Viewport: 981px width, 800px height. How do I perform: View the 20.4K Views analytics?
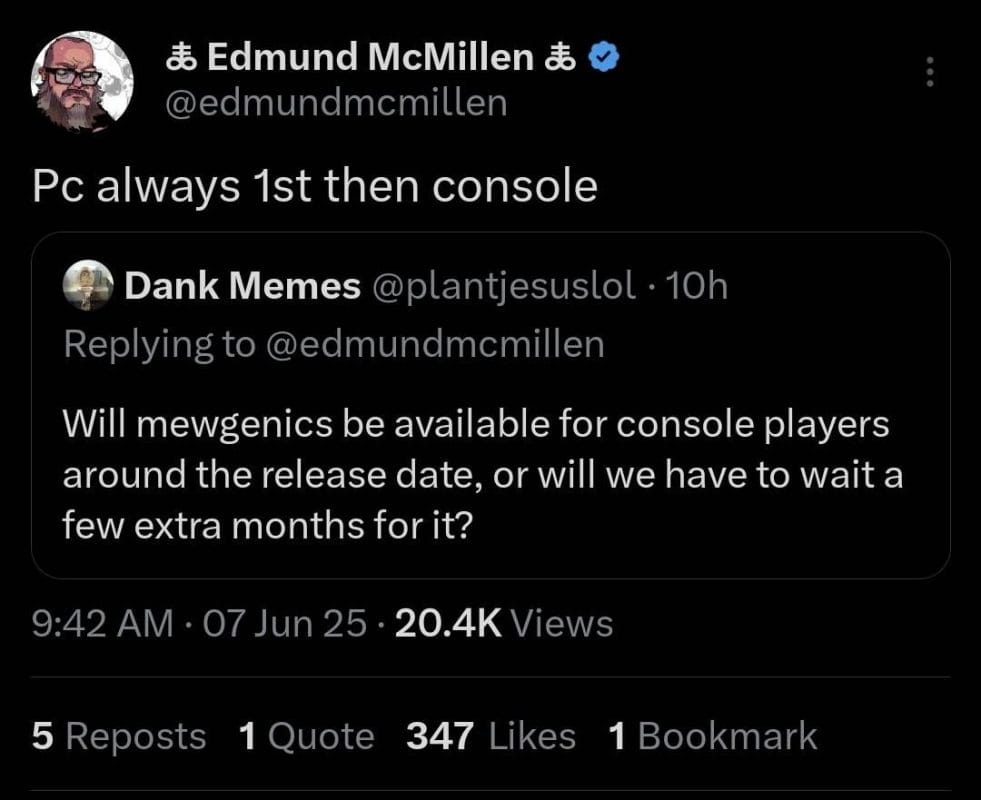(504, 624)
